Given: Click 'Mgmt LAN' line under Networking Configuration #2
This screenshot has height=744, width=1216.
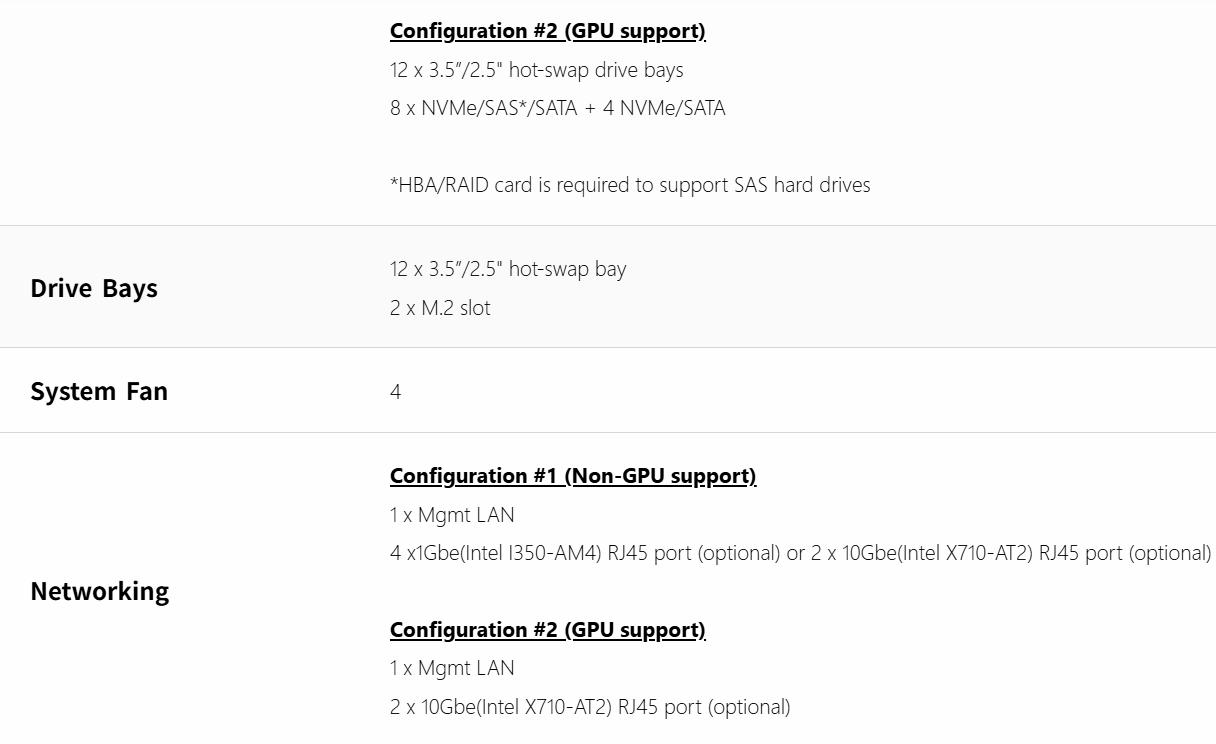Looking at the screenshot, I should (x=452, y=668).
